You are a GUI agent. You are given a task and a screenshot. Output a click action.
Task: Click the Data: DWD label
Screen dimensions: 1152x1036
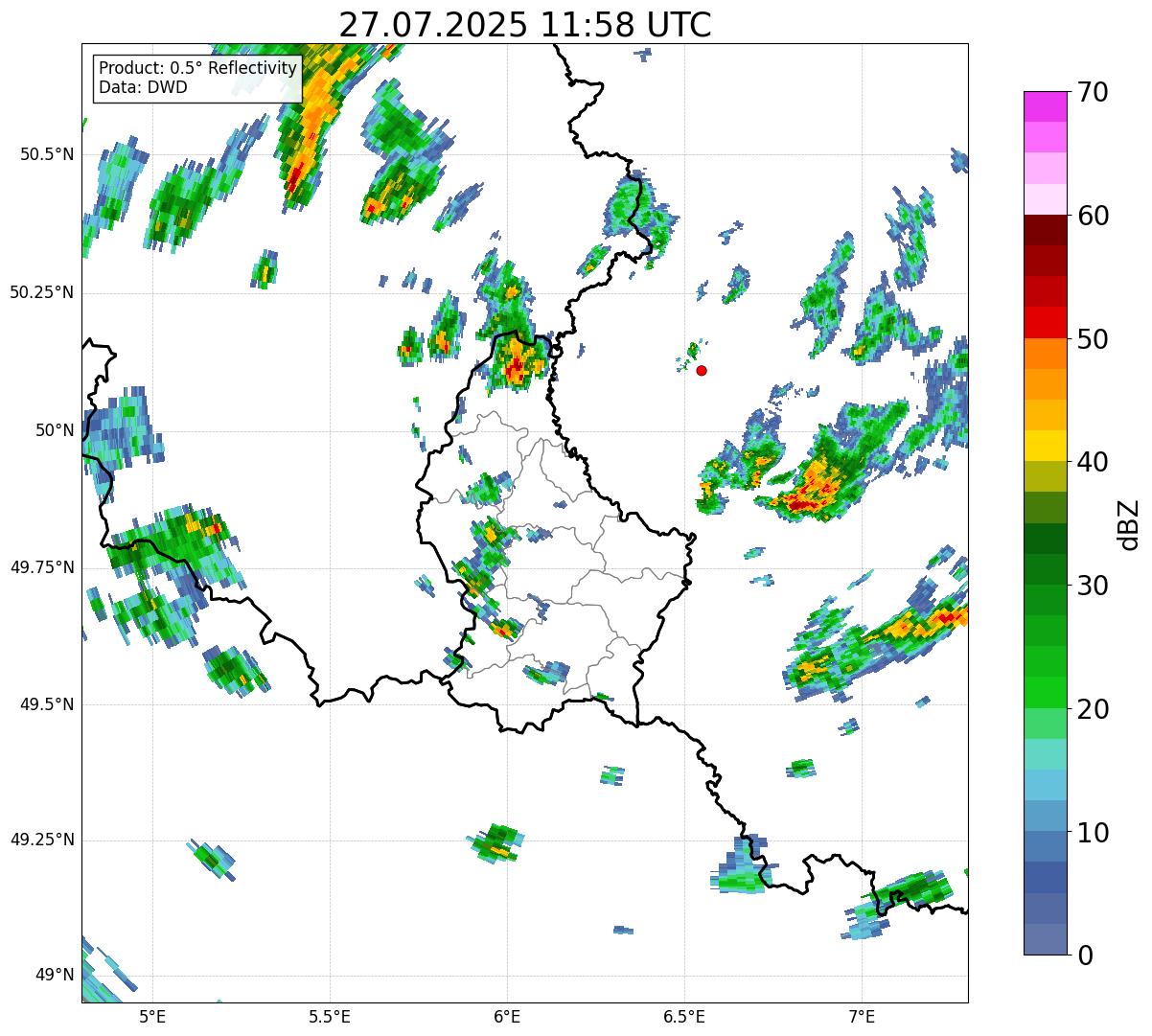[x=143, y=87]
